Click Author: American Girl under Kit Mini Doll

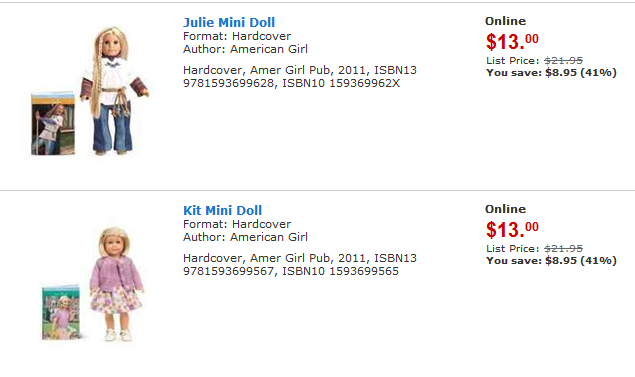click(245, 237)
